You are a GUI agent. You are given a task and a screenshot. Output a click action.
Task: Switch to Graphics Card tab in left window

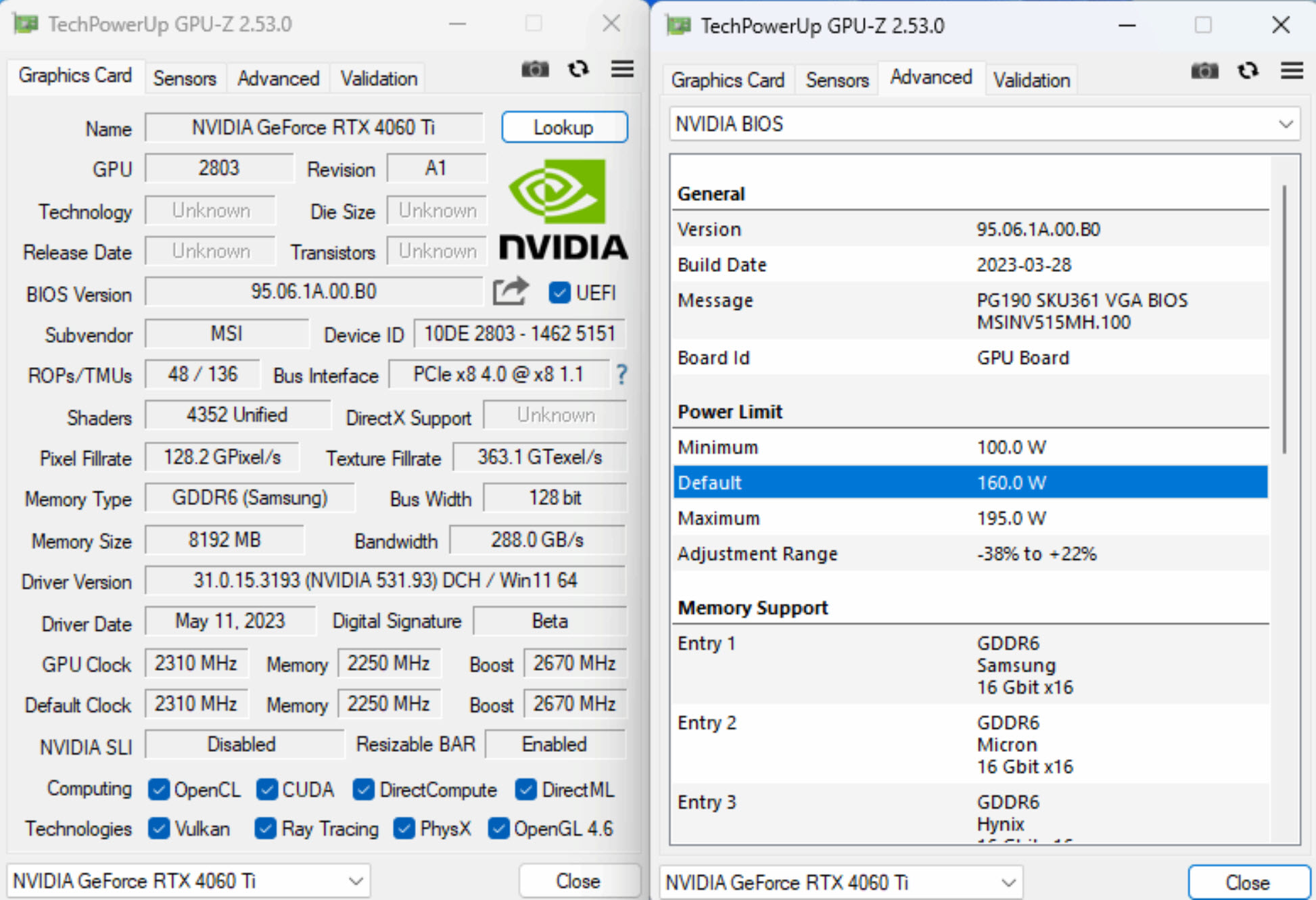click(x=75, y=76)
